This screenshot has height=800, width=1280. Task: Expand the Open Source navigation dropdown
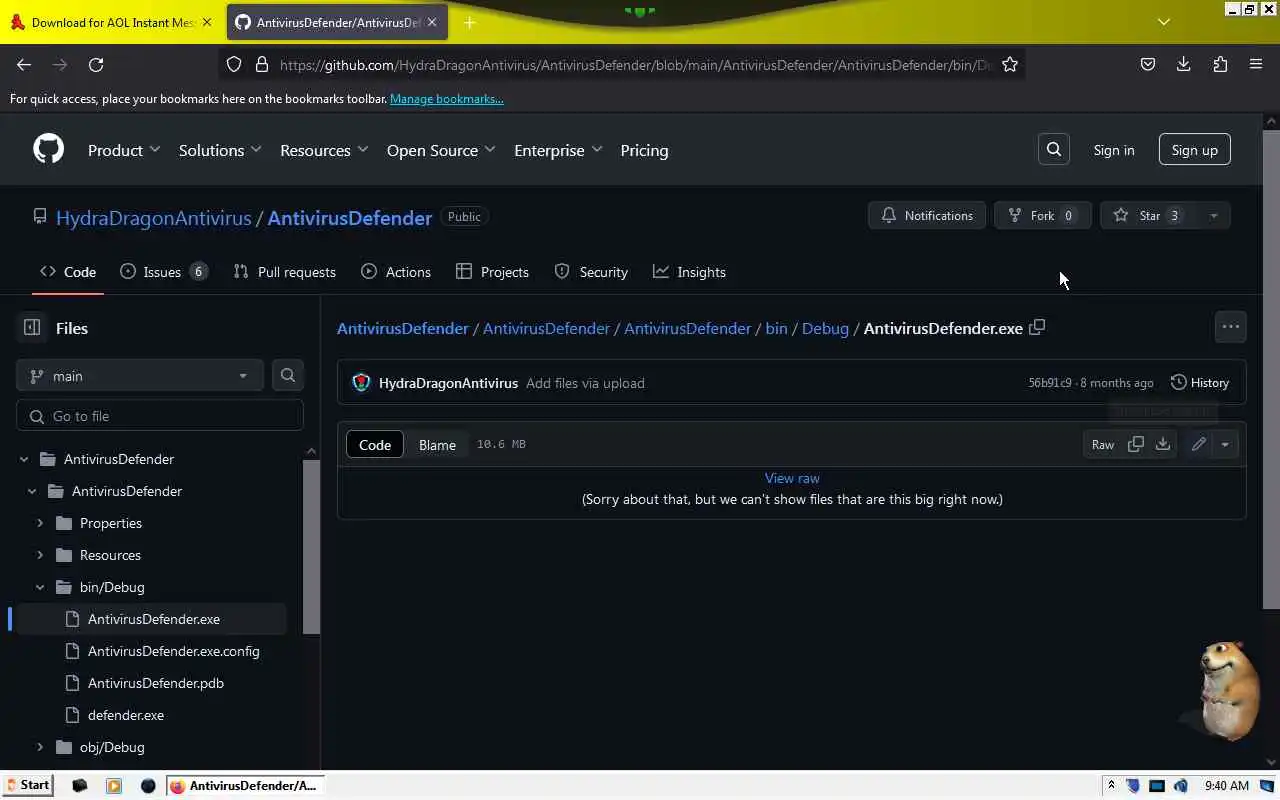[441, 150]
